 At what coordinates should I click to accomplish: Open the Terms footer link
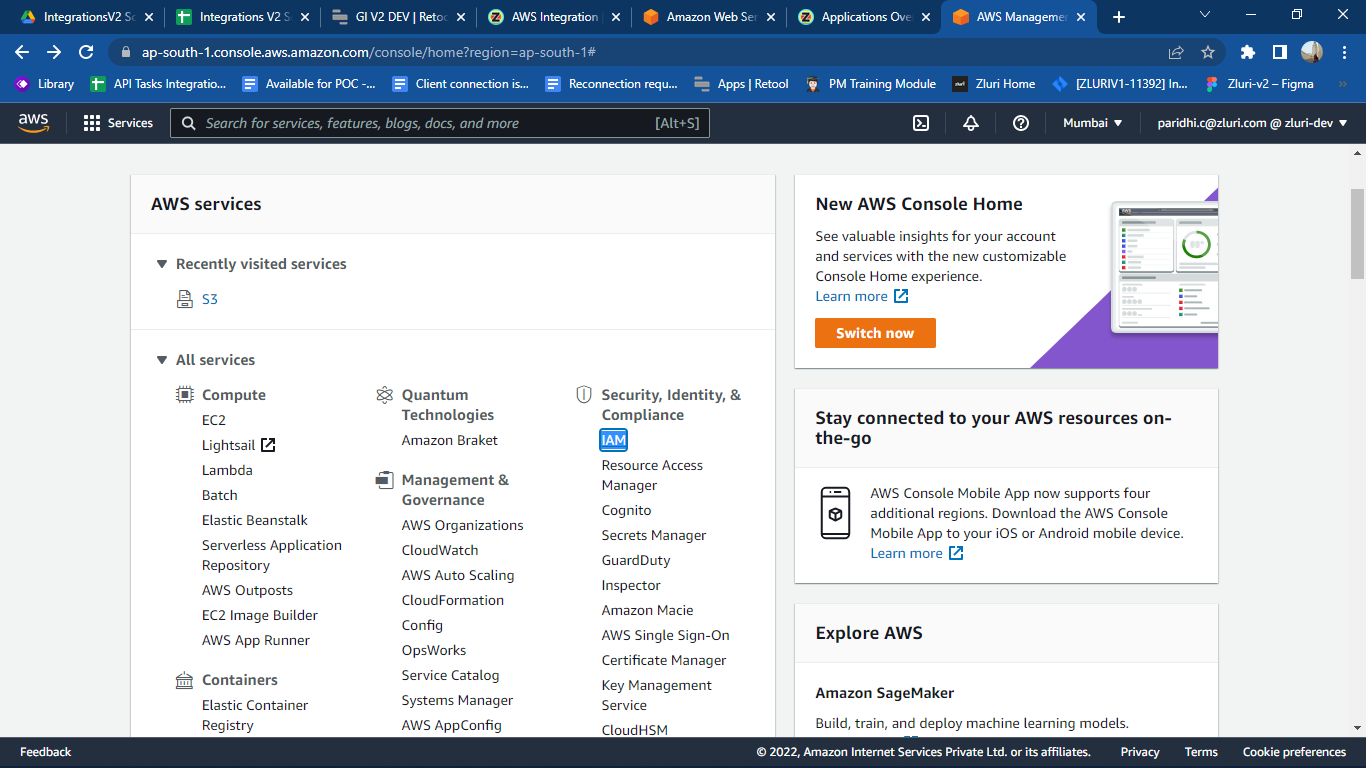(x=1201, y=752)
